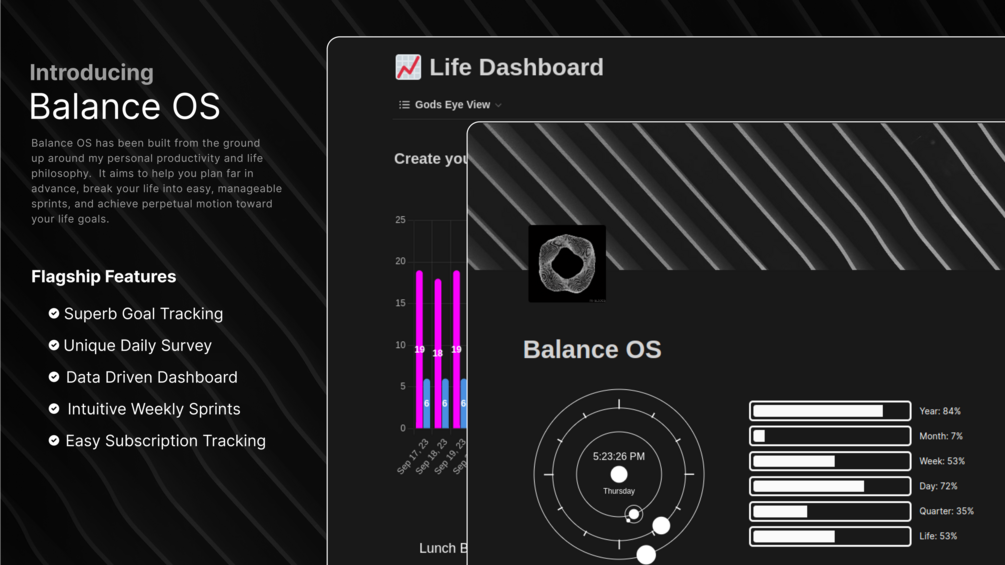Click the Life Dashboard chart emoji icon
1005x565 pixels.
(x=408, y=67)
